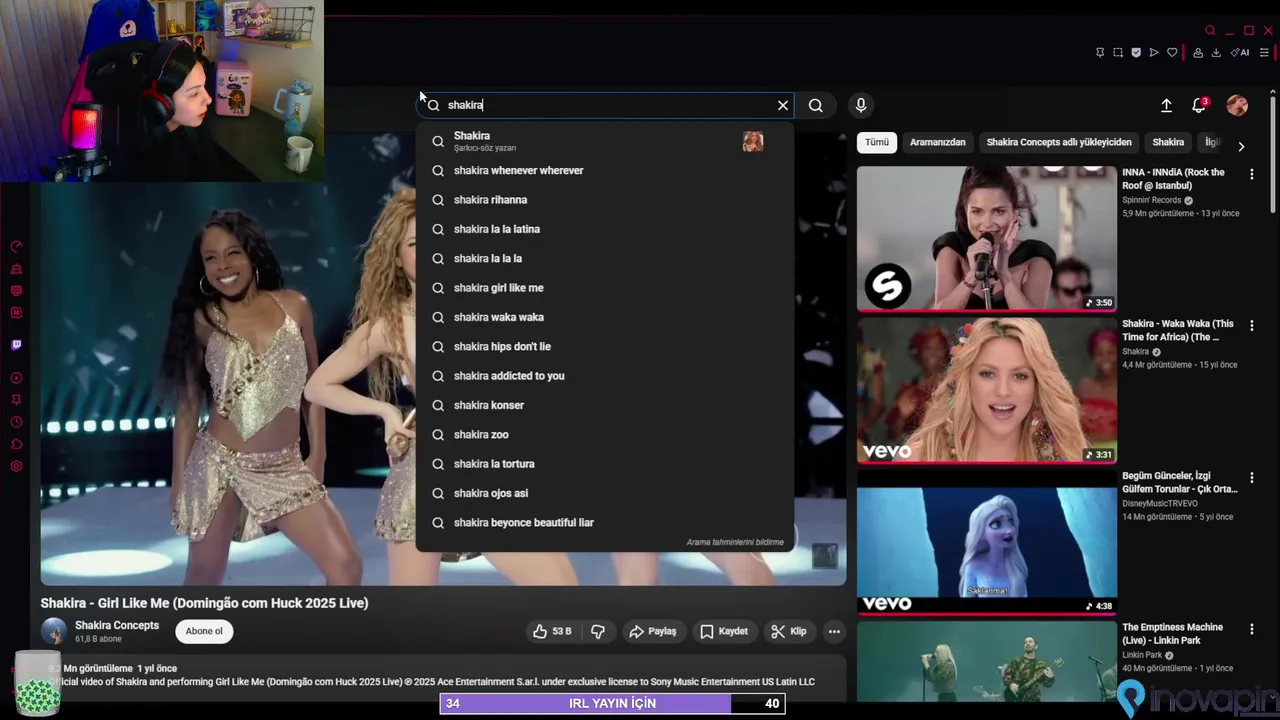Screen dimensions: 1280x720
Task: Open the player icon in sidebar
Action: click(16, 378)
